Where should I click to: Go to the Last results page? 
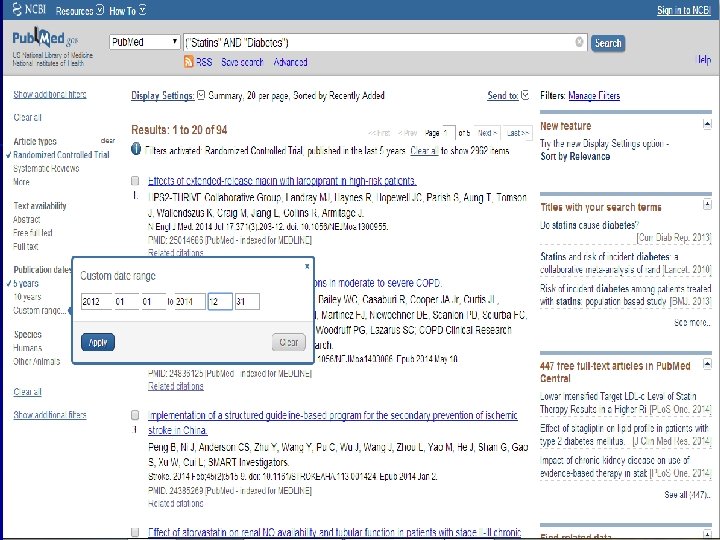518,133
